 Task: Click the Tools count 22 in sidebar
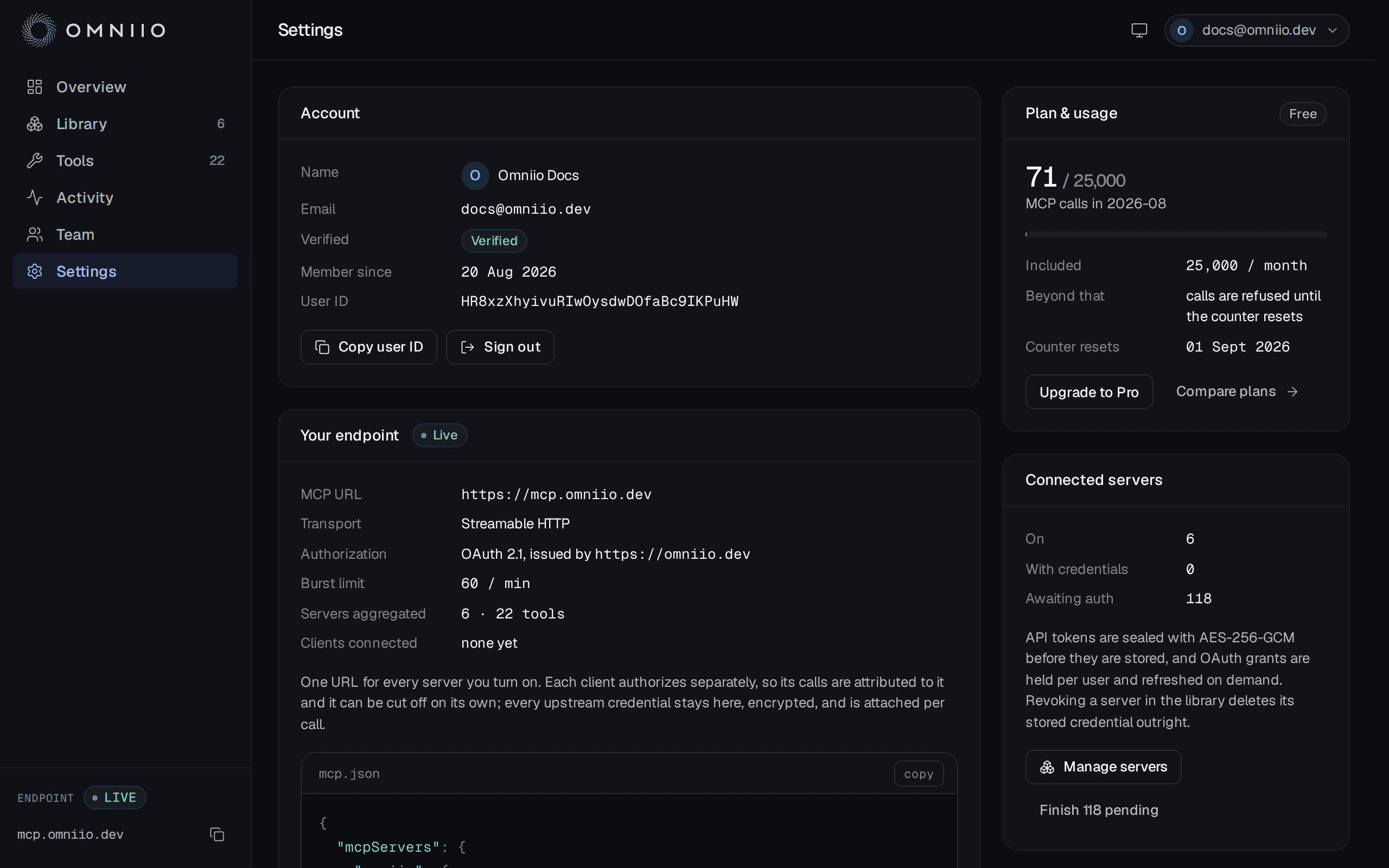tap(217, 160)
